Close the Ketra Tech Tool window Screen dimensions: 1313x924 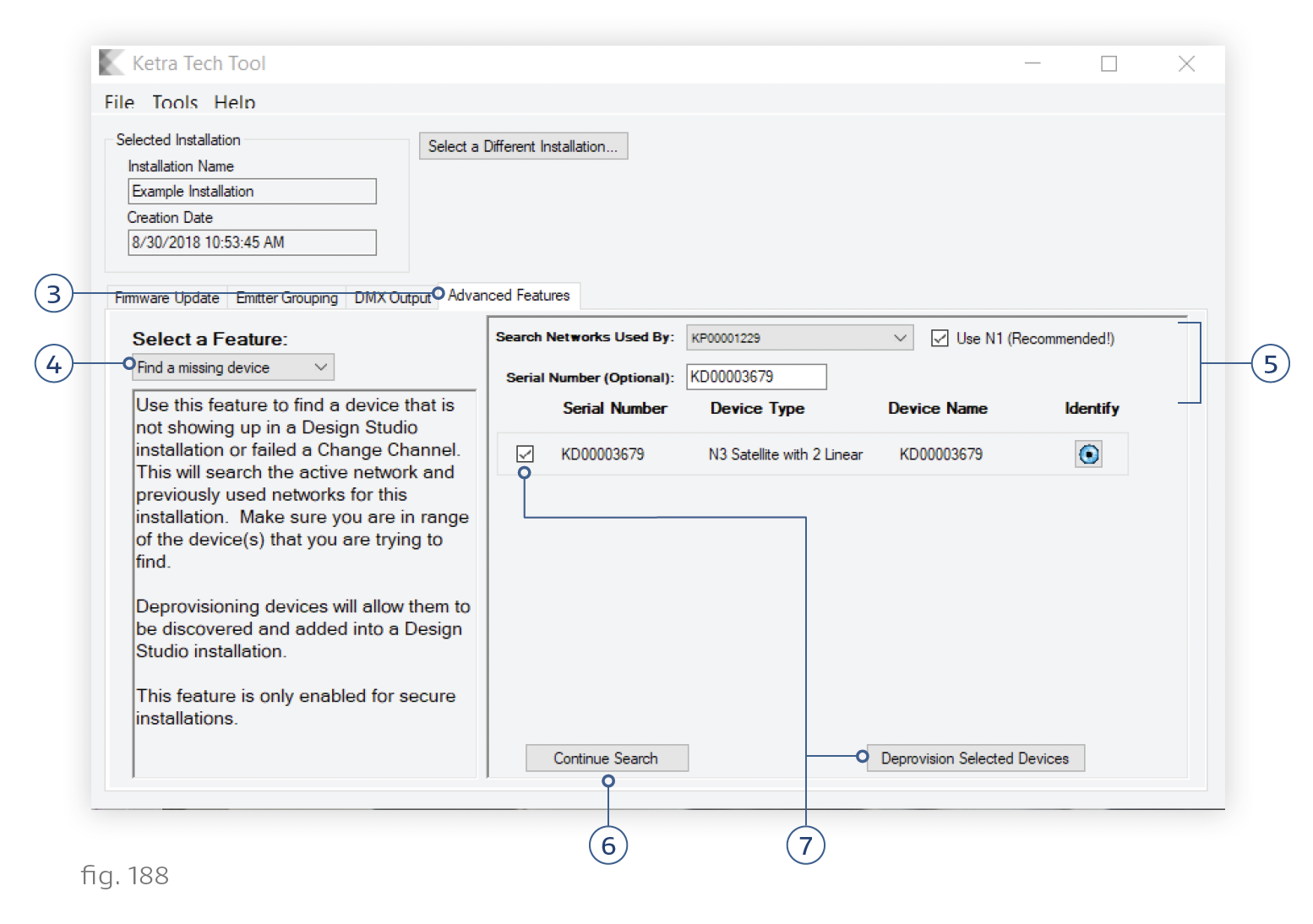tap(1185, 64)
